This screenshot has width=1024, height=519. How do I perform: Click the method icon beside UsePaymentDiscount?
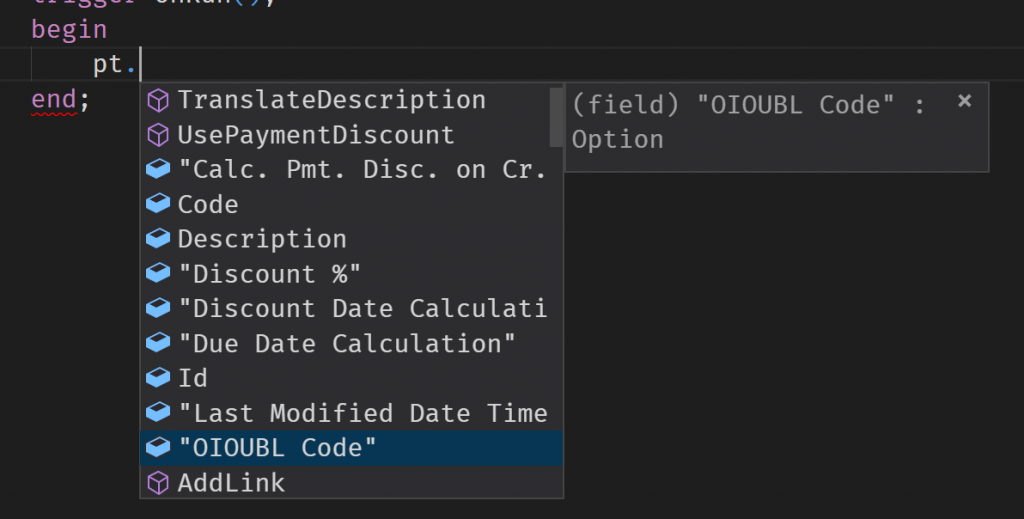click(x=158, y=135)
